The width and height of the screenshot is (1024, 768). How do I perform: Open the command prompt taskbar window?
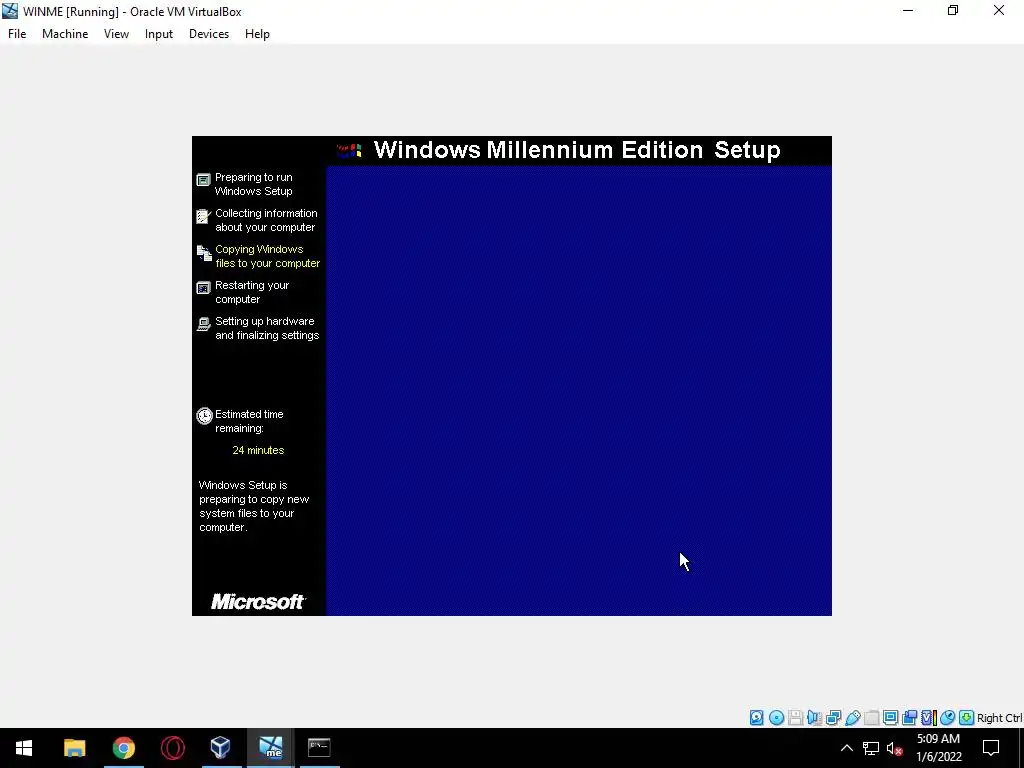[x=319, y=748]
